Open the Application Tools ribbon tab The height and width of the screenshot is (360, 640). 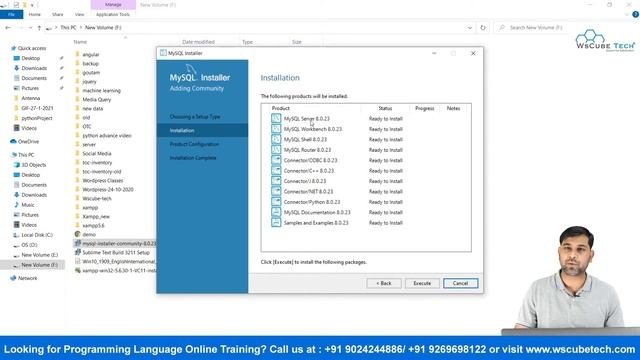tap(113, 14)
